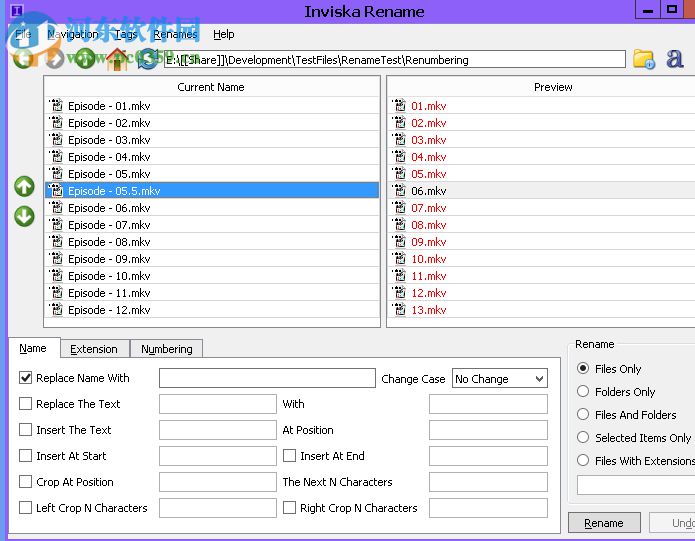Screen dimensions: 695x541
Task: Select Episode - 08.mkv in file list
Action: [x=109, y=242]
